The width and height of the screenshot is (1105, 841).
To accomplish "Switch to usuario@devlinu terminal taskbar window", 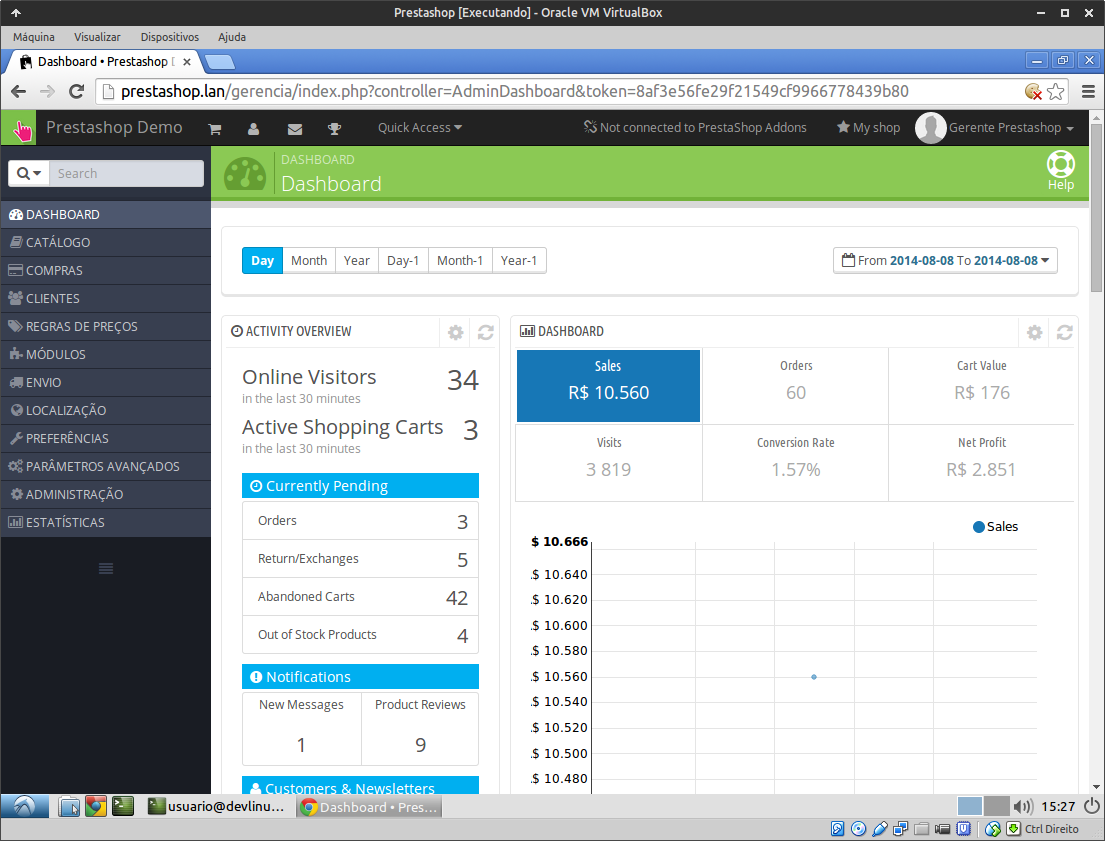I will 216,806.
